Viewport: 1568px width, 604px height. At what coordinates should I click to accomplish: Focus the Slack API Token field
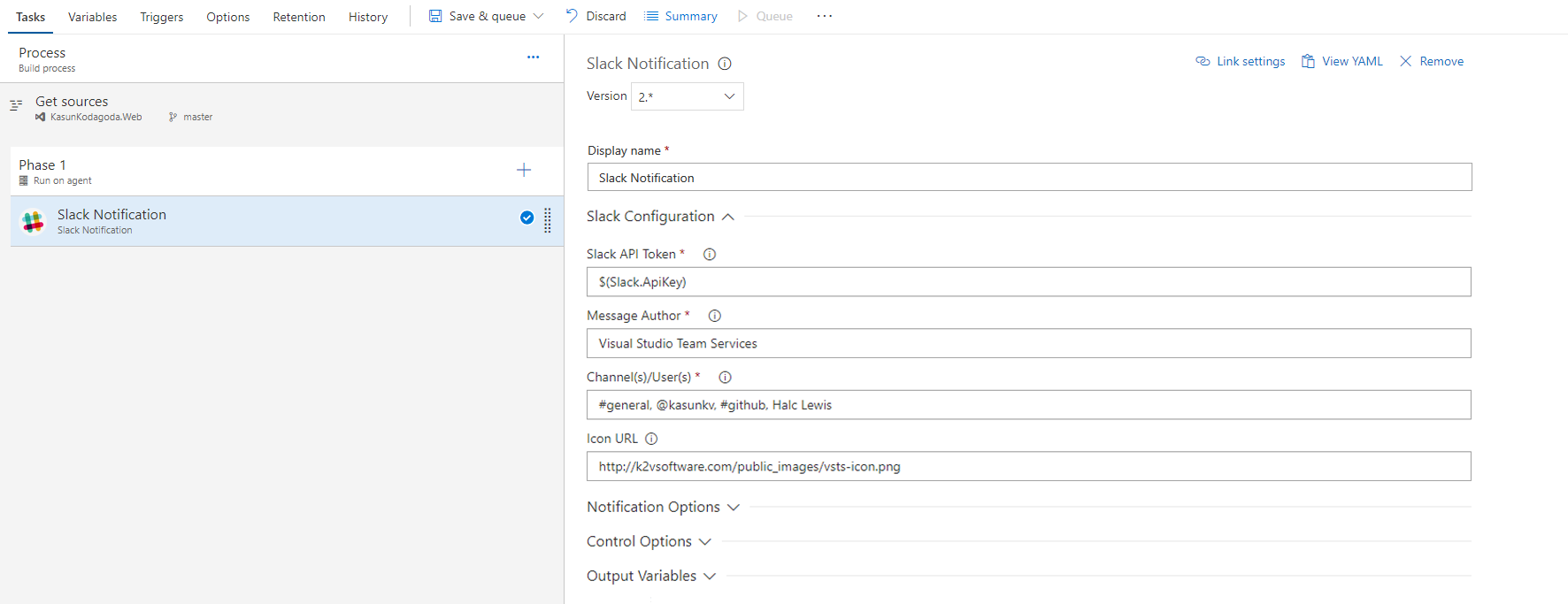click(1028, 282)
